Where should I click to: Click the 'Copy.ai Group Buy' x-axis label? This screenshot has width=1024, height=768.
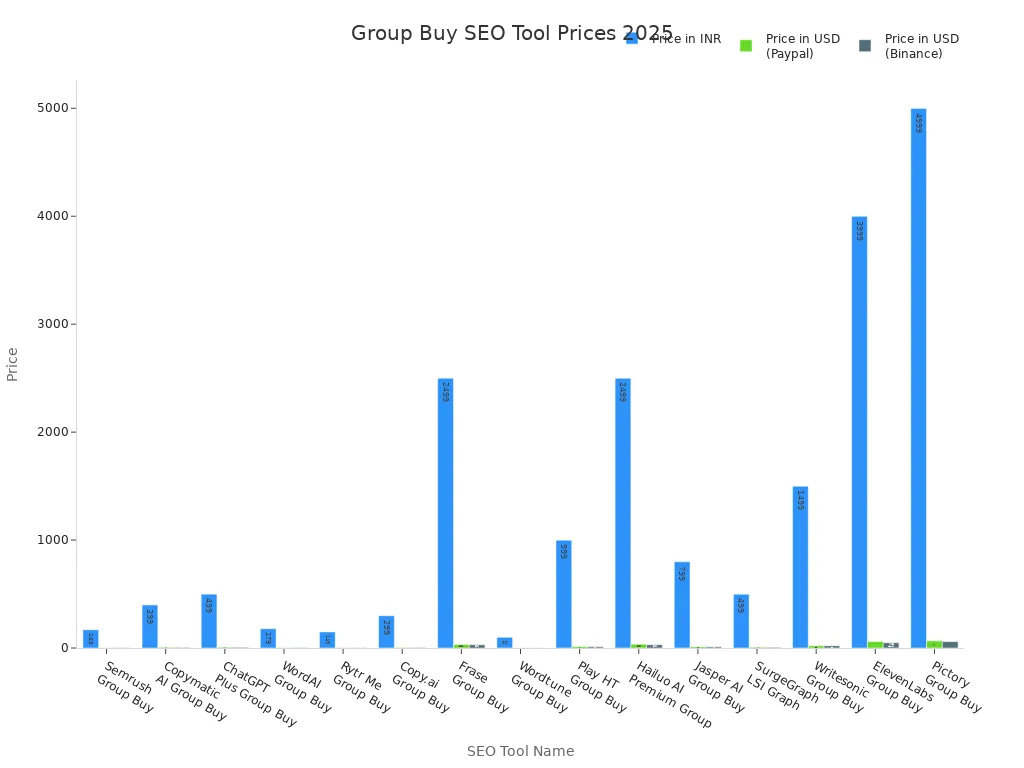click(x=421, y=687)
